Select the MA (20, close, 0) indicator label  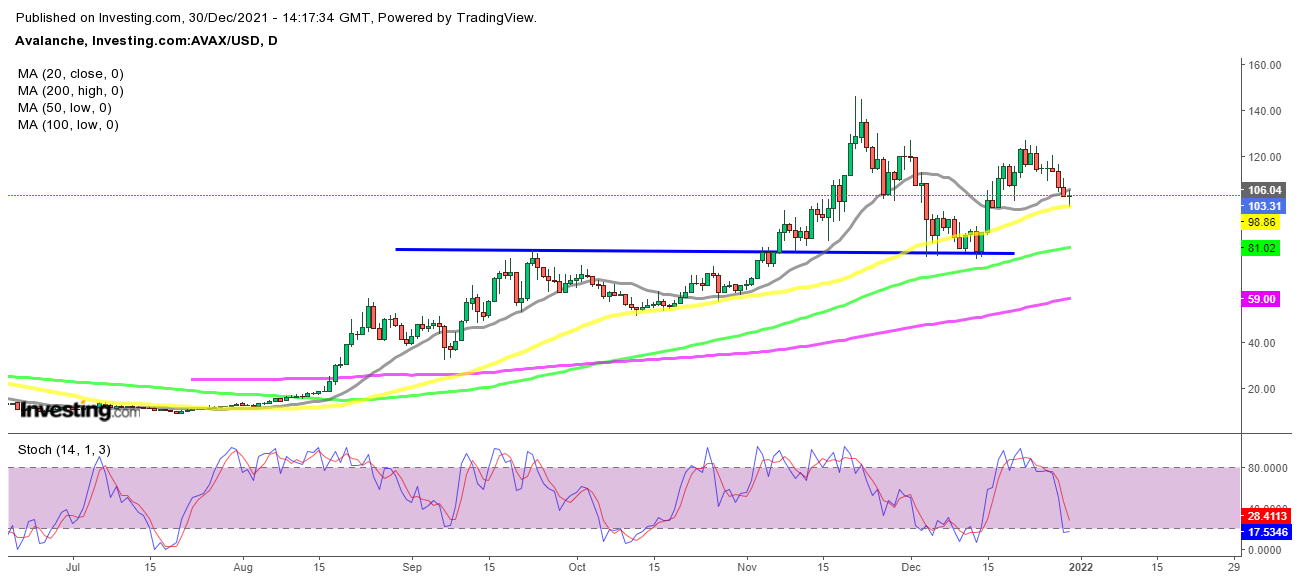pos(70,74)
